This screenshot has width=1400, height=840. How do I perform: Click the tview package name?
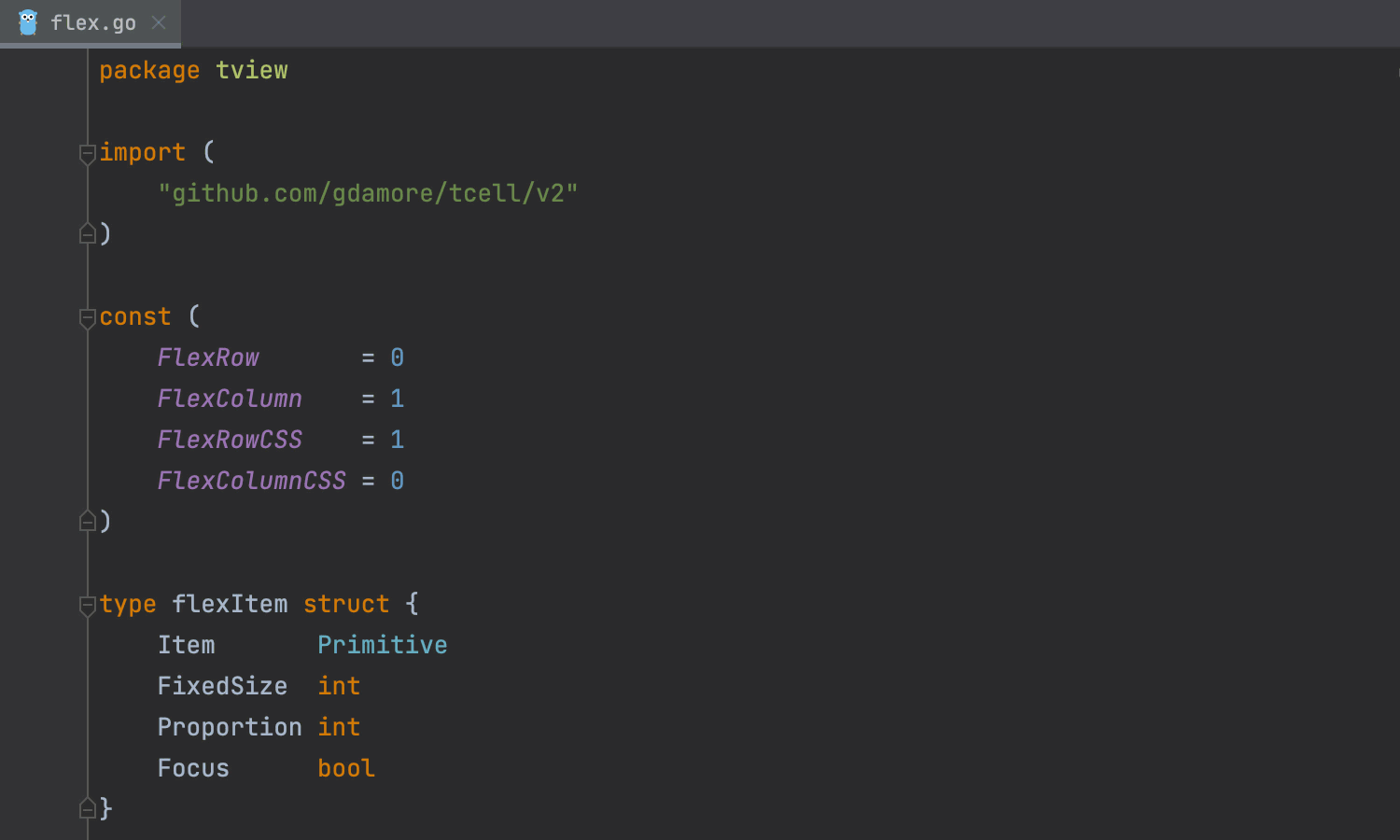[251, 70]
